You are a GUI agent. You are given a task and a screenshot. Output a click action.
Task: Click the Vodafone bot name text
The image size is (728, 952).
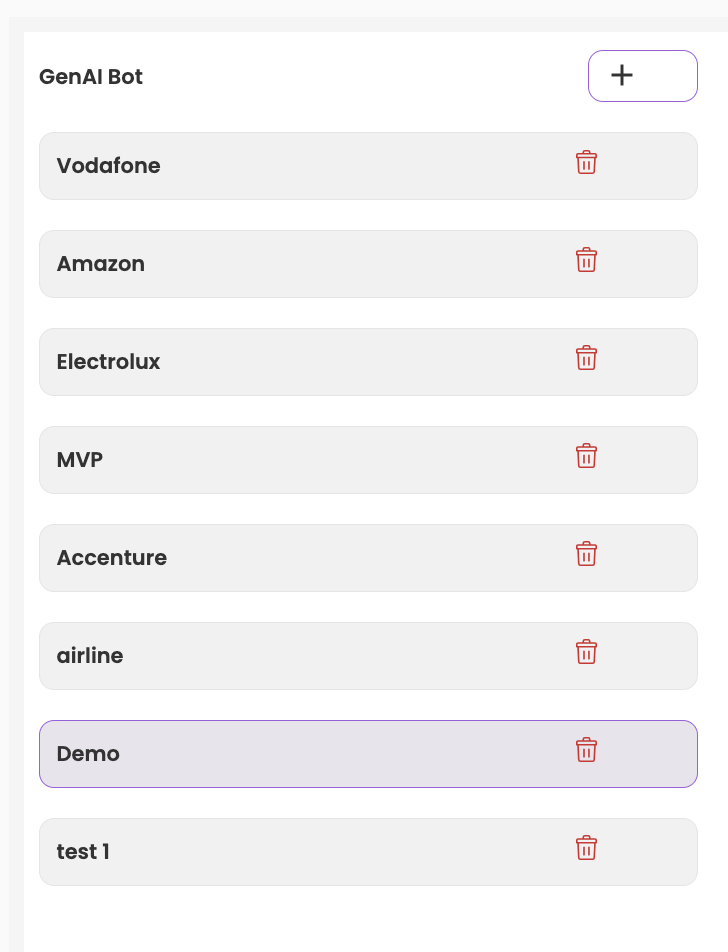(x=108, y=166)
